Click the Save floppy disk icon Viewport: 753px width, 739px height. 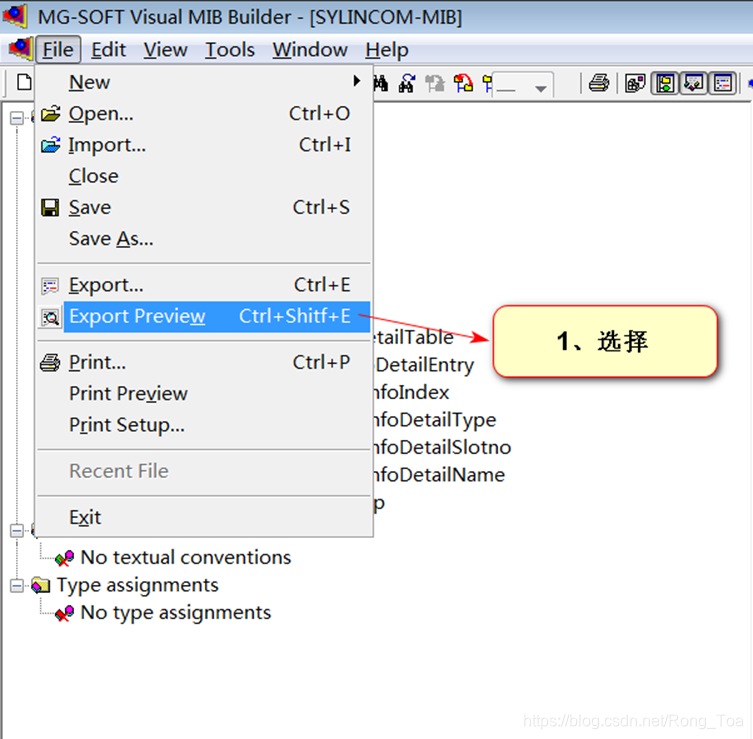point(50,207)
